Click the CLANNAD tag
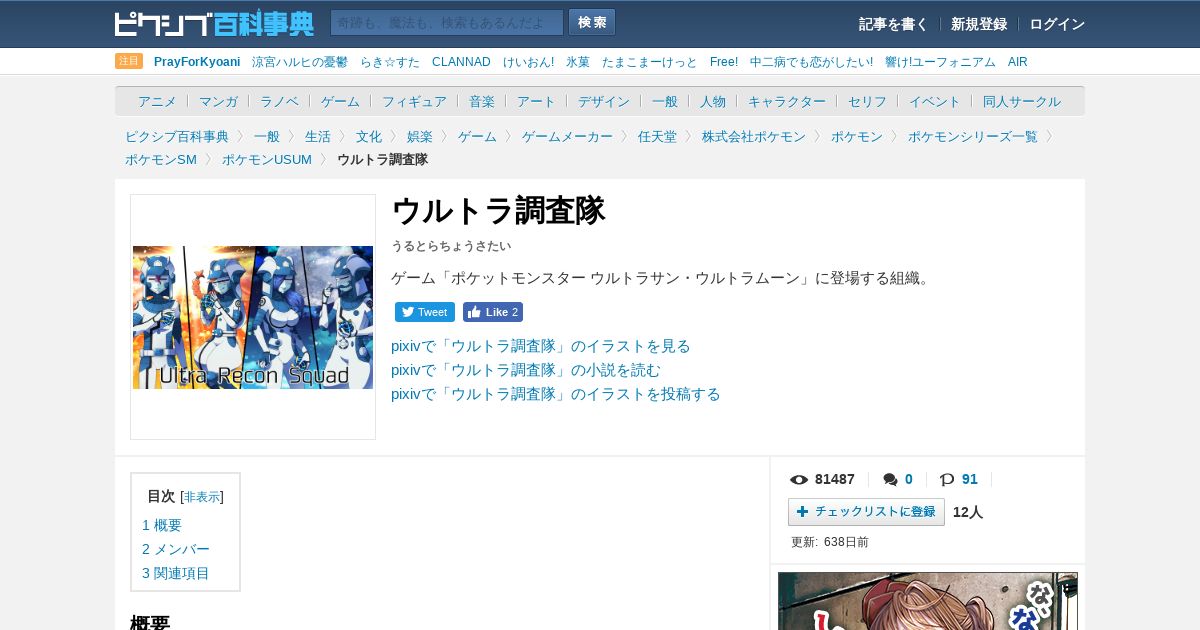 tap(461, 62)
